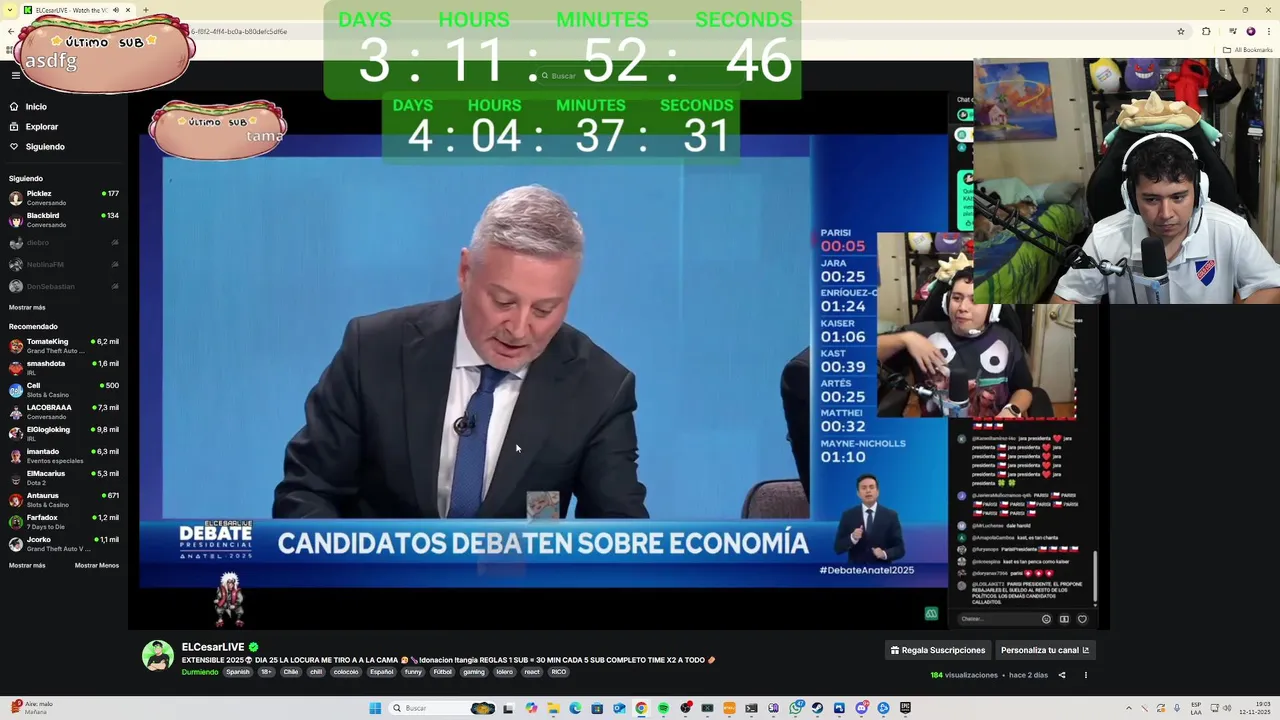Open the Explorar section
This screenshot has width=1280, height=720.
point(41,127)
